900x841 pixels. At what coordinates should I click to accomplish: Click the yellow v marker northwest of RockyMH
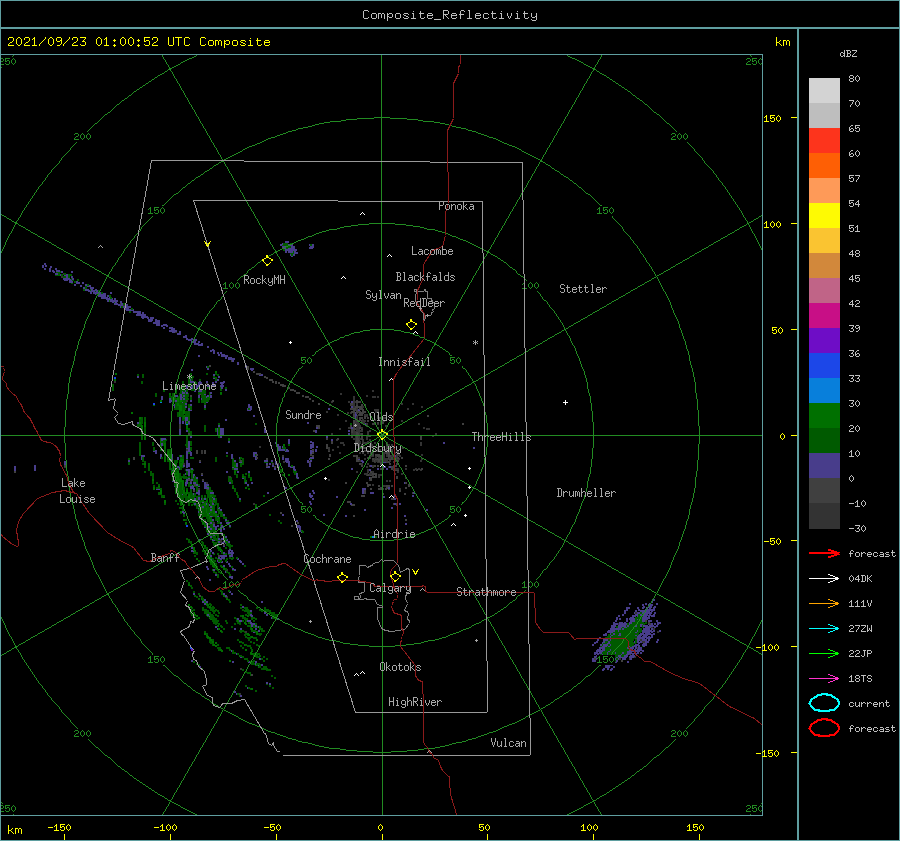pos(208,244)
